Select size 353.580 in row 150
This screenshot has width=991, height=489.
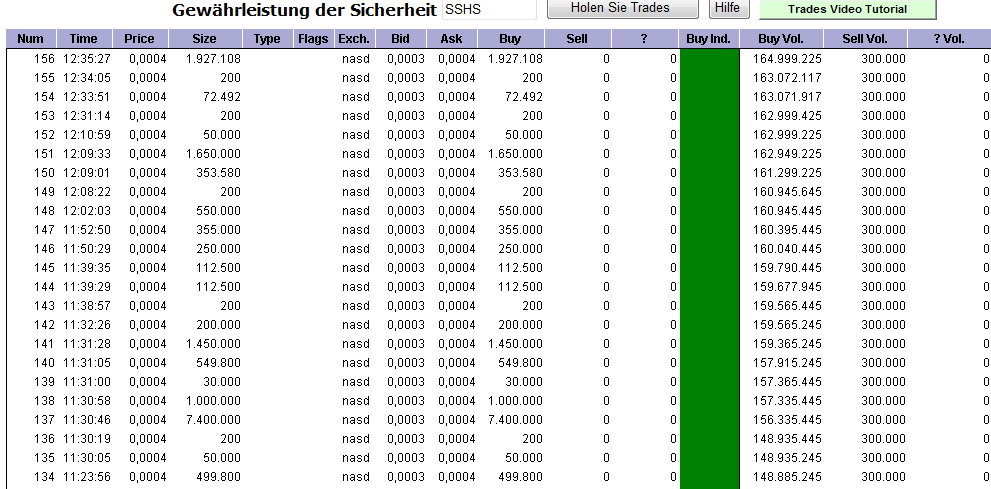tap(219, 172)
